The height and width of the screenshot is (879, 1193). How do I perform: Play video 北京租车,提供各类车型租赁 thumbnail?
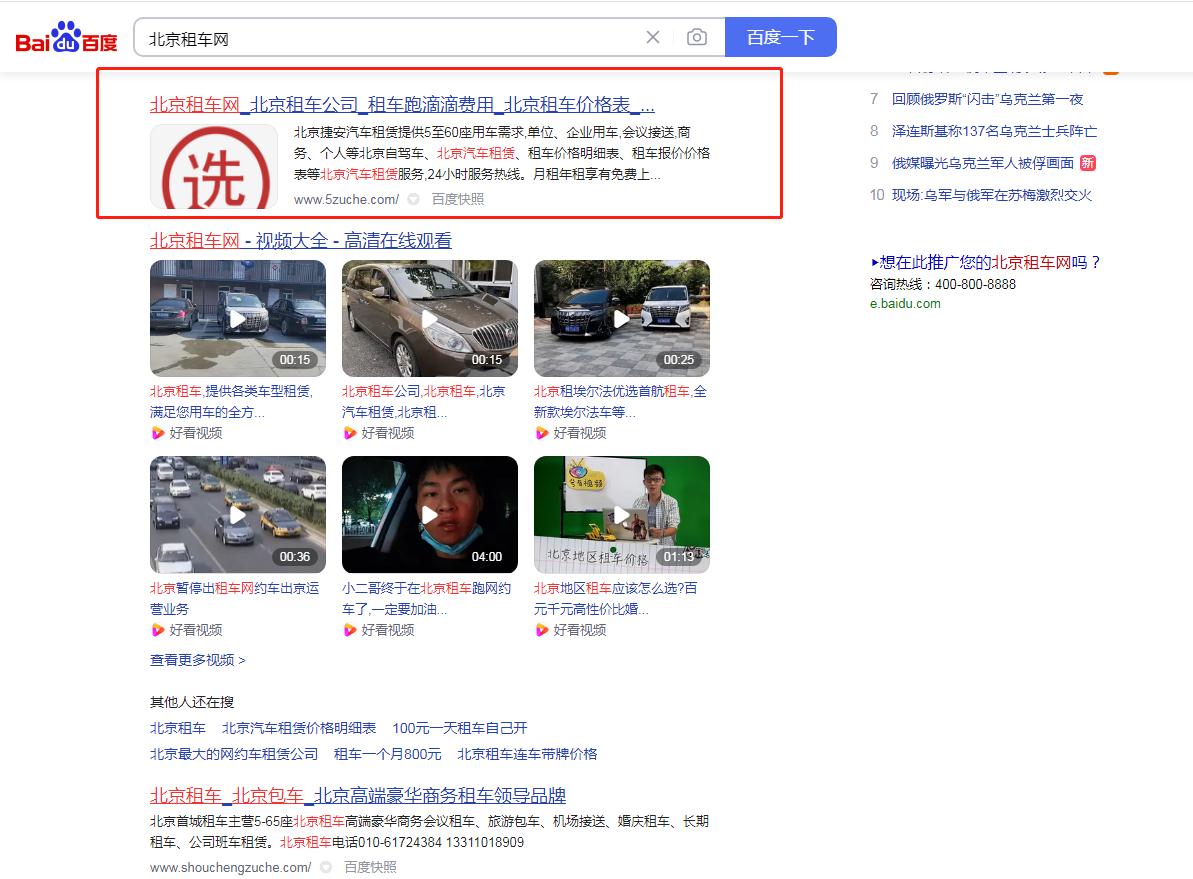point(237,318)
